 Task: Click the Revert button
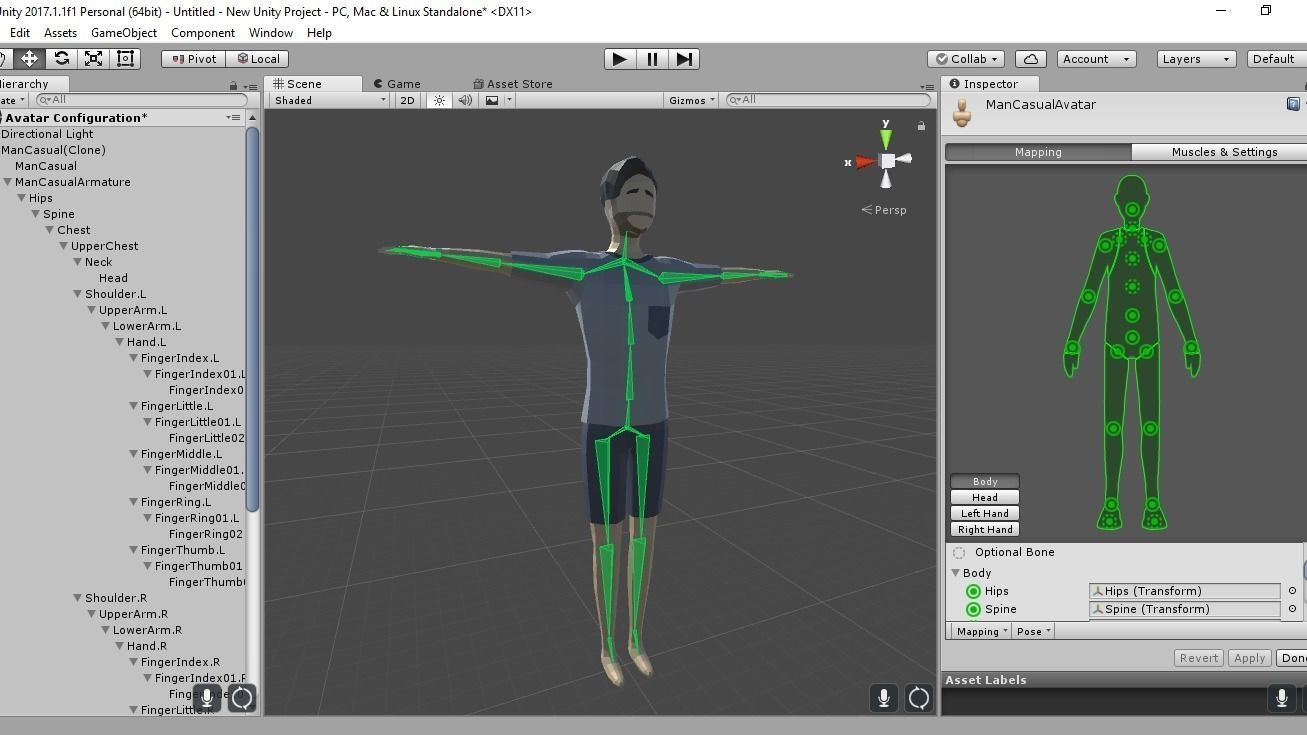(1198, 658)
